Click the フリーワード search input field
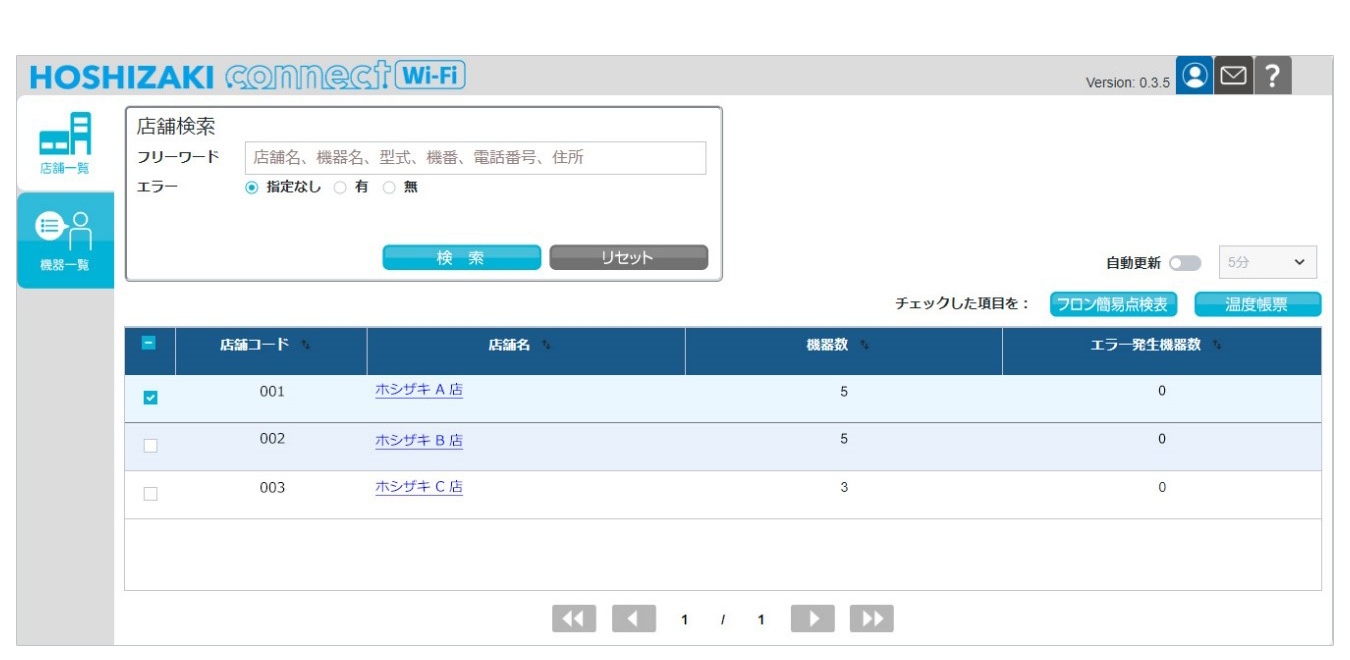 click(x=475, y=158)
